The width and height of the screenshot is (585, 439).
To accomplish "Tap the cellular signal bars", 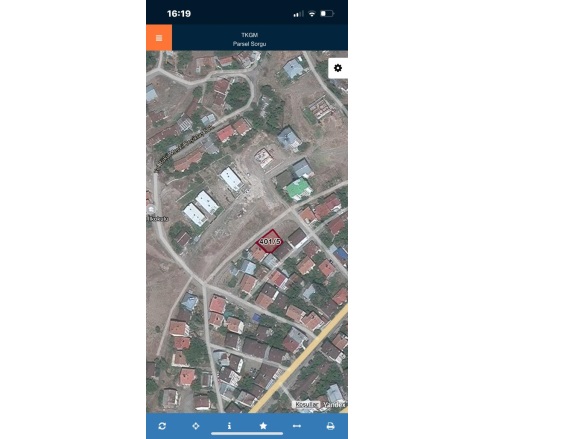I will tap(298, 14).
